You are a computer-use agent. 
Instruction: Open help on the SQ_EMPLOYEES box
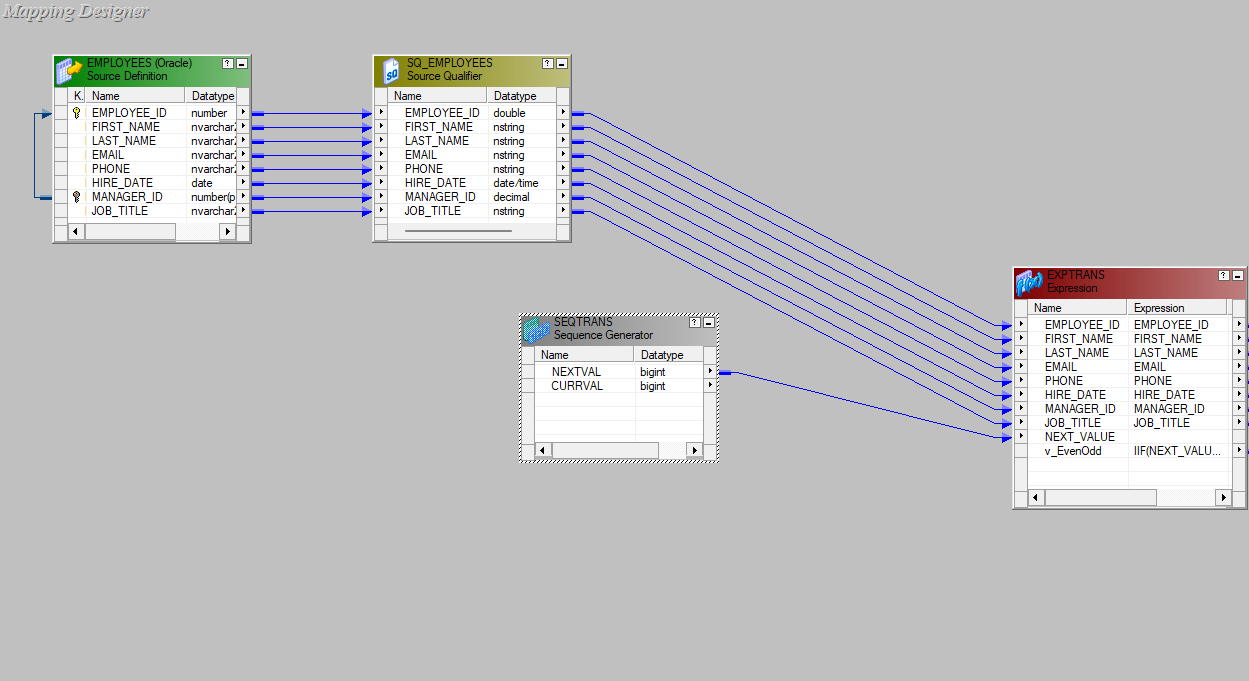548,63
